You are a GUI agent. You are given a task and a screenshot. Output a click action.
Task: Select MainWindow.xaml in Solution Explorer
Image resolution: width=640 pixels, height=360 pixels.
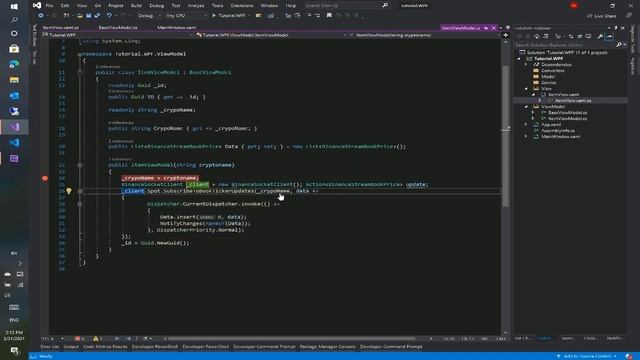click(x=560, y=137)
